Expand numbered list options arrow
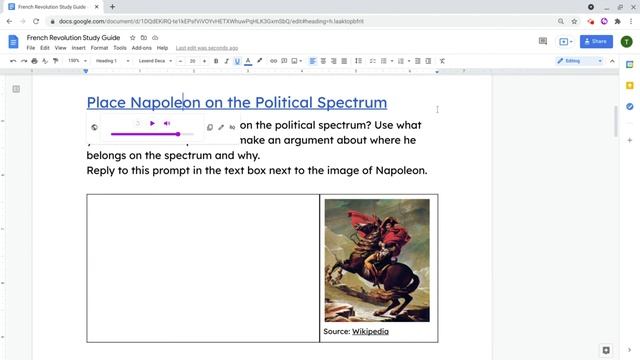This screenshot has width=640, height=360. click(409, 61)
